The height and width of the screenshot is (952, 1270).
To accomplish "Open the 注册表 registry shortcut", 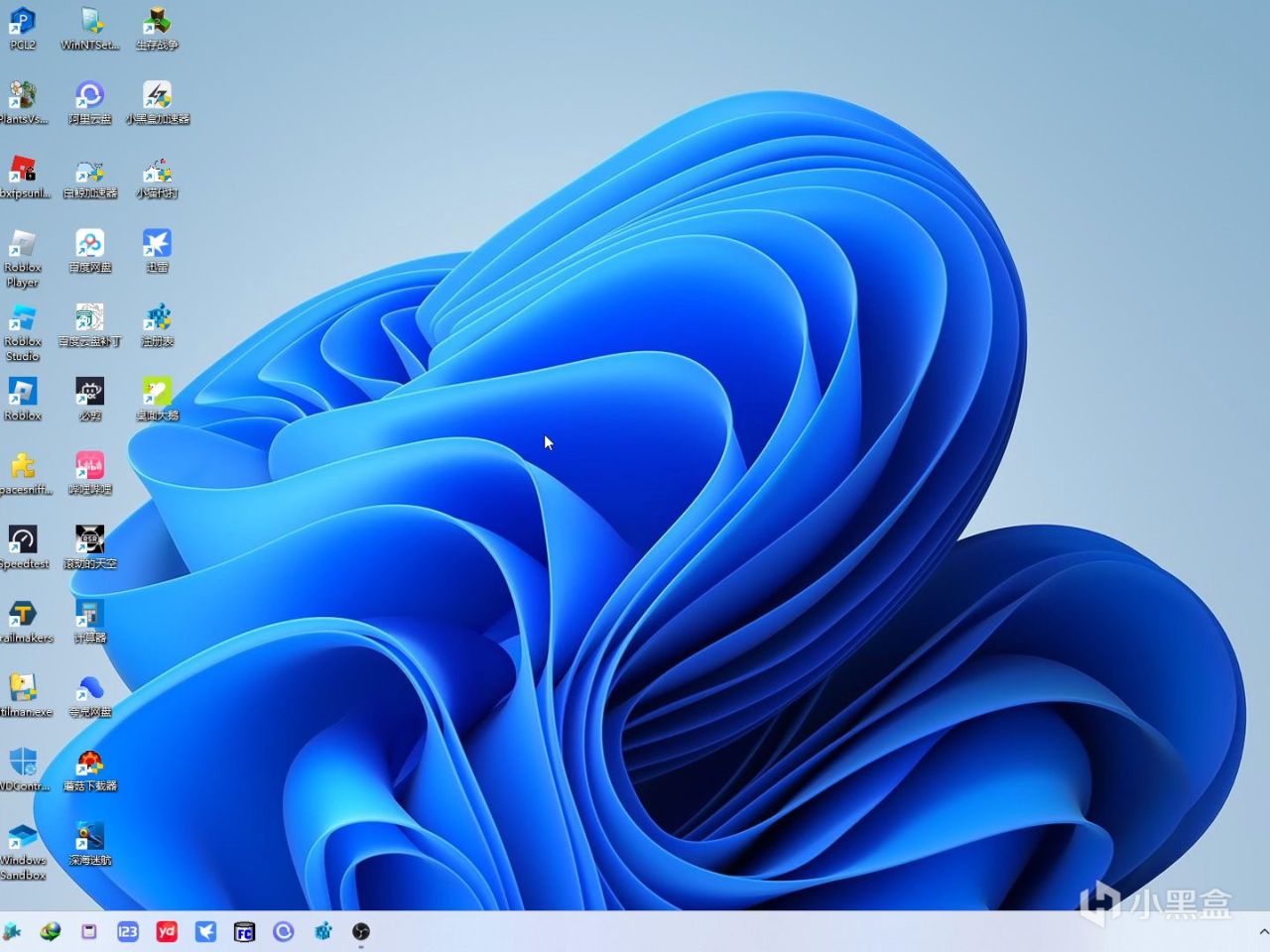I will 157,325.
